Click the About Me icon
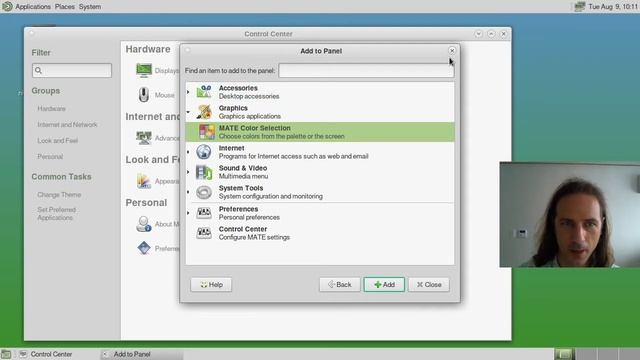Viewport: 640px width, 360px height. coord(144,224)
